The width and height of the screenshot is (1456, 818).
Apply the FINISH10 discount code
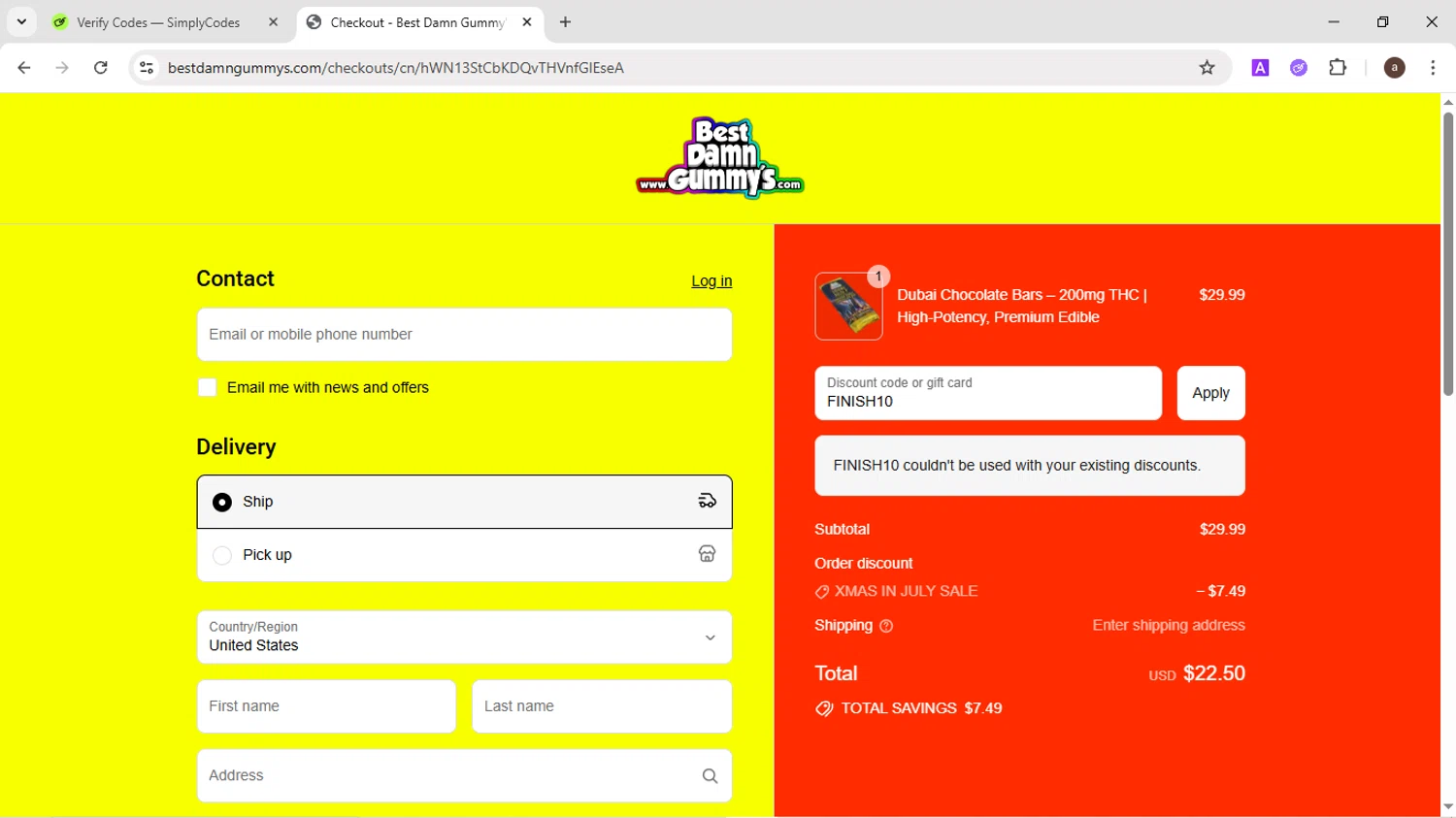(x=1210, y=393)
